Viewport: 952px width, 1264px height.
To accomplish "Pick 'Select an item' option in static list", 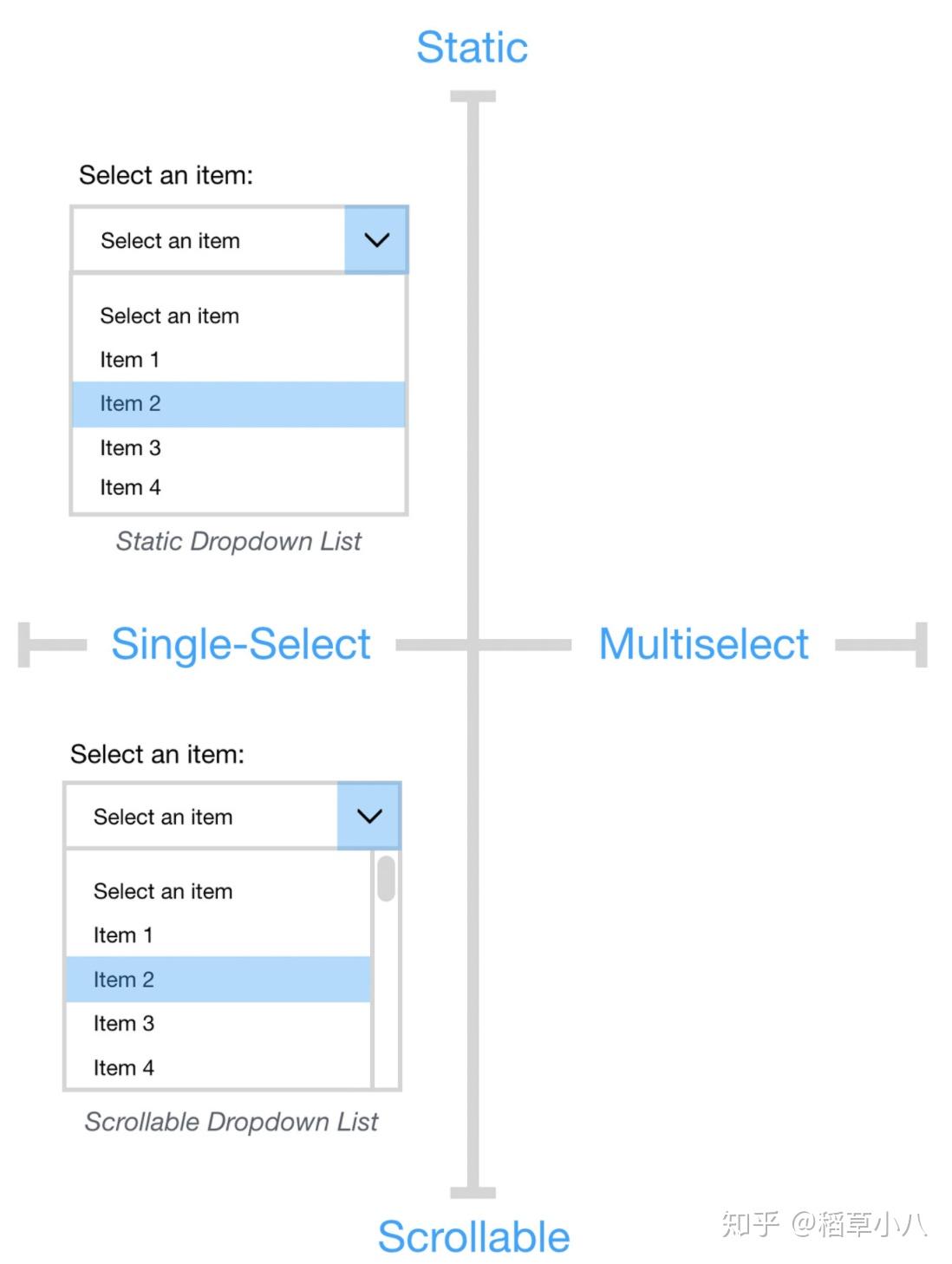I will (170, 316).
